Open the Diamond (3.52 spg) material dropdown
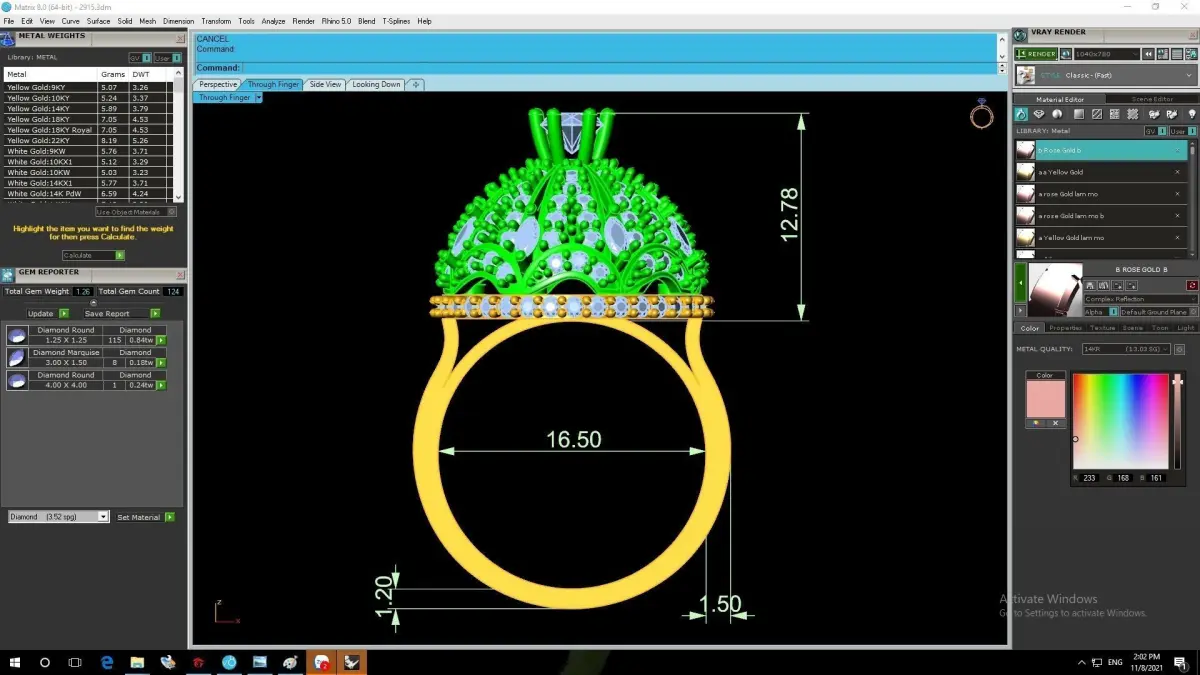The image size is (1200, 675). 58,517
